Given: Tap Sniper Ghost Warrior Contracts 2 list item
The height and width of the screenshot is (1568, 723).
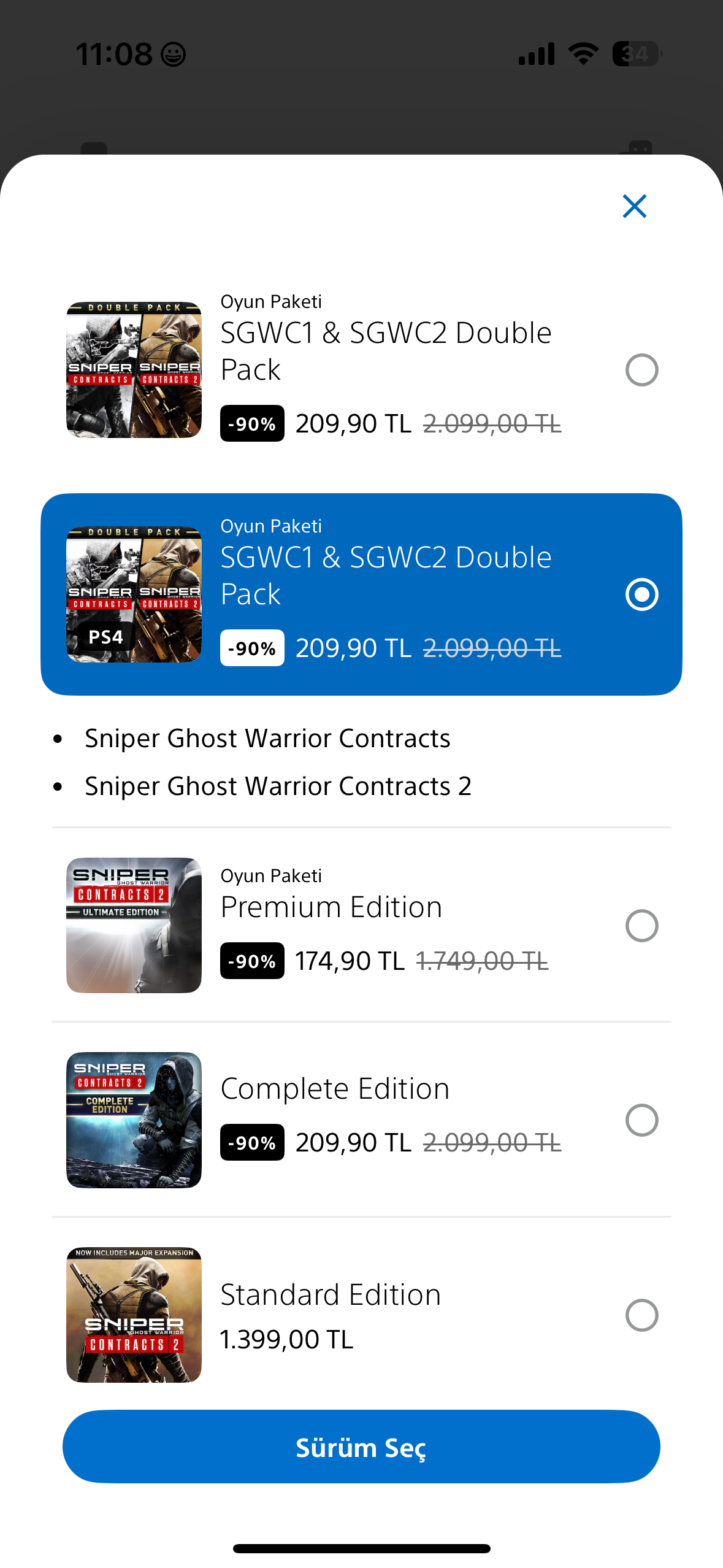Looking at the screenshot, I should (278, 786).
